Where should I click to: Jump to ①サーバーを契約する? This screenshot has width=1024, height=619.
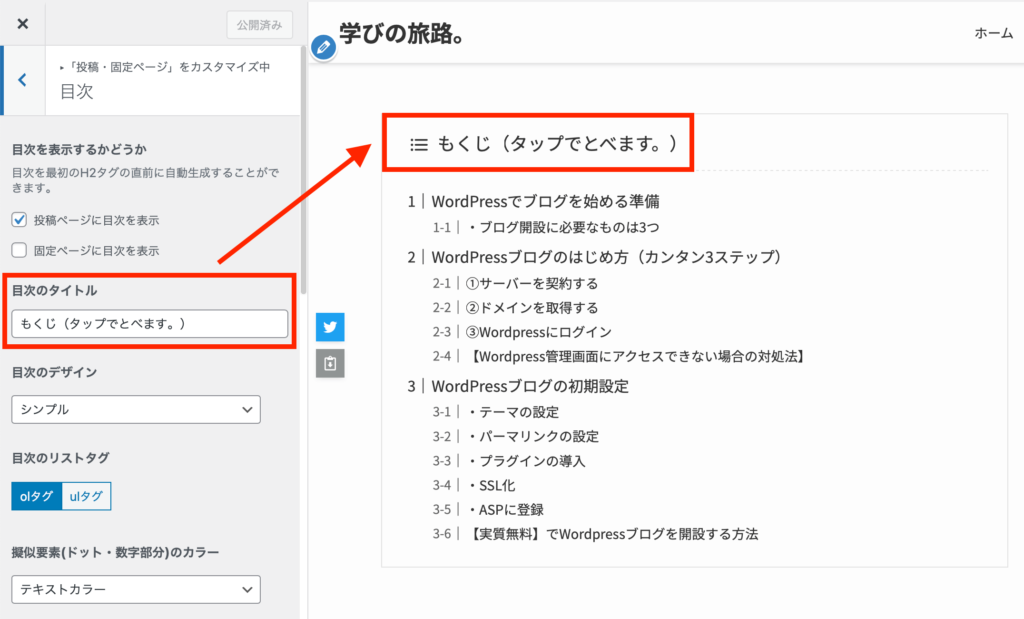[532, 283]
